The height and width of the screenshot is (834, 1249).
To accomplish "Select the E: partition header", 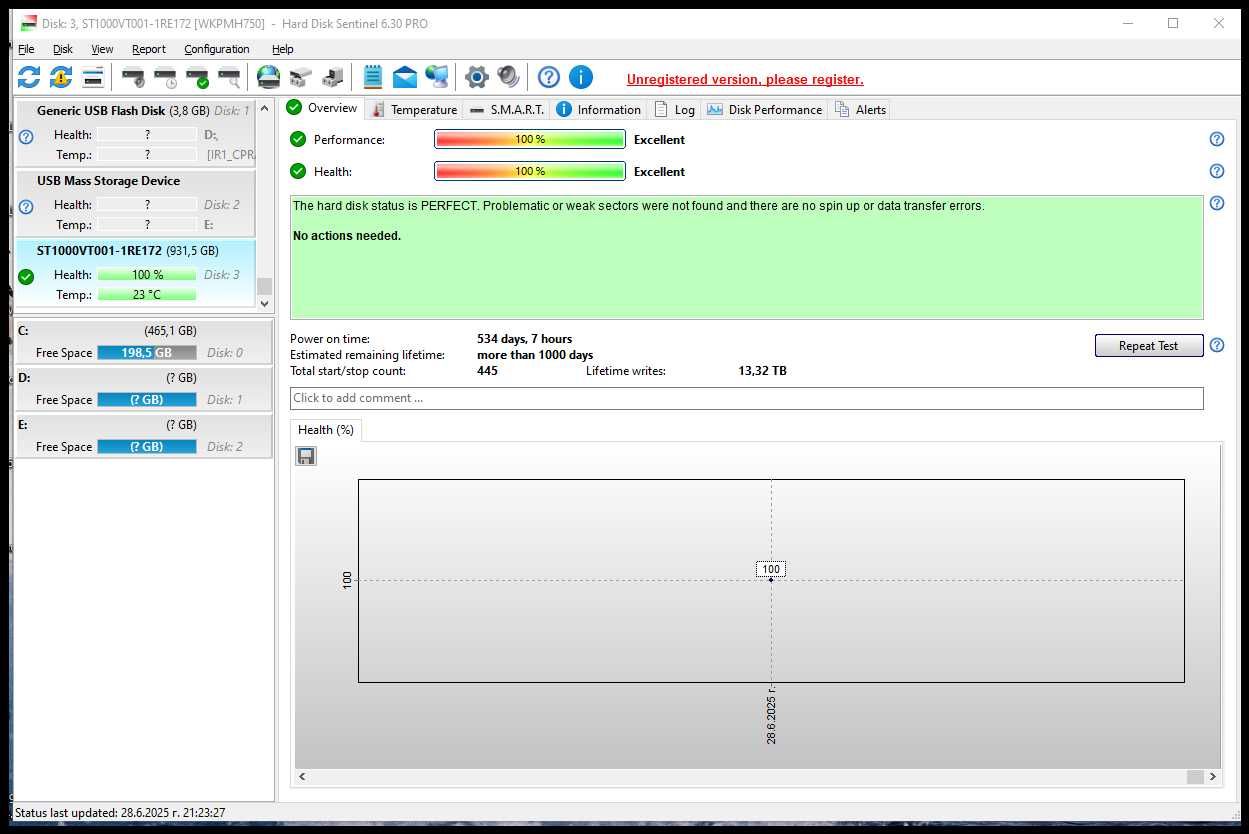I will point(143,425).
